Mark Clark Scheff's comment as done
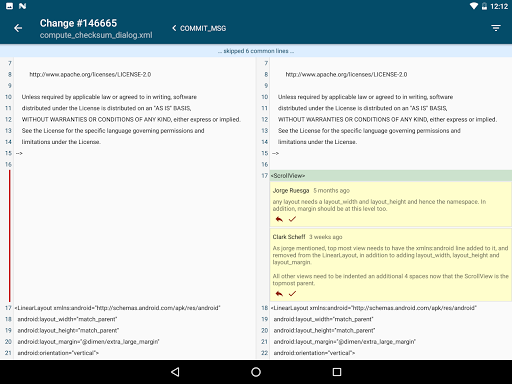 (292, 294)
